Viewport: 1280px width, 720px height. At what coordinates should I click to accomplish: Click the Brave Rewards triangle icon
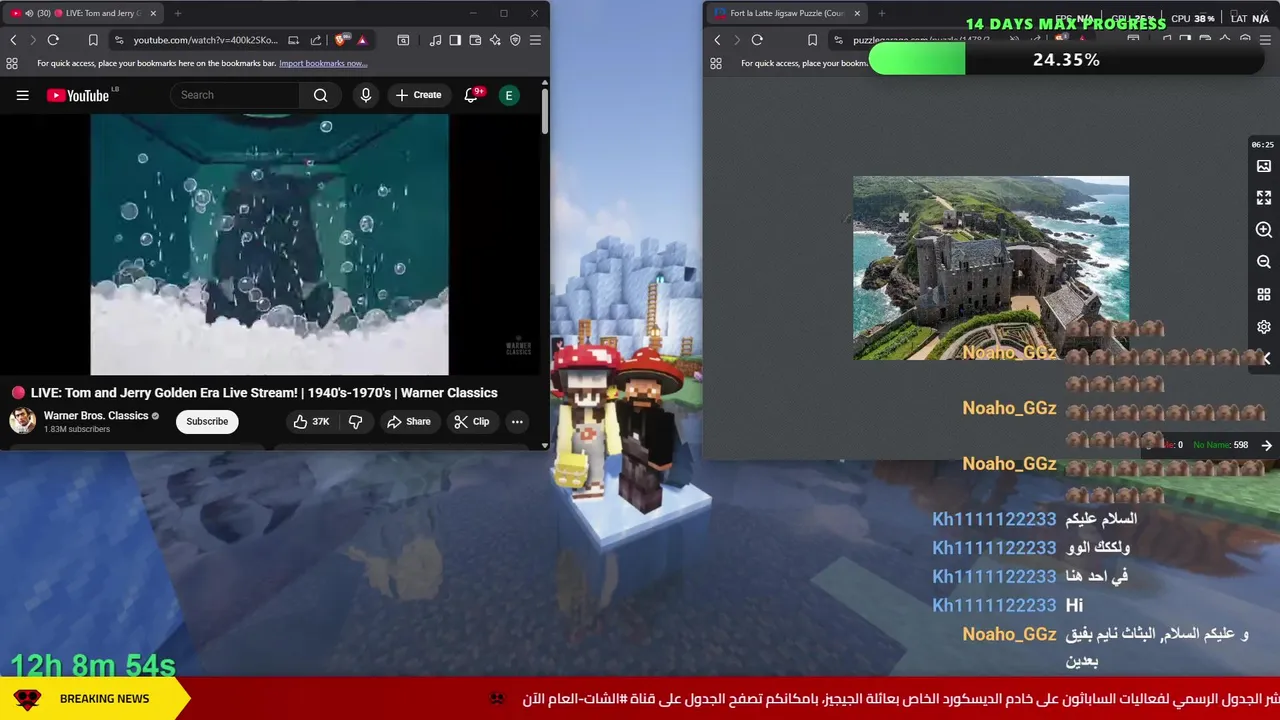362,40
